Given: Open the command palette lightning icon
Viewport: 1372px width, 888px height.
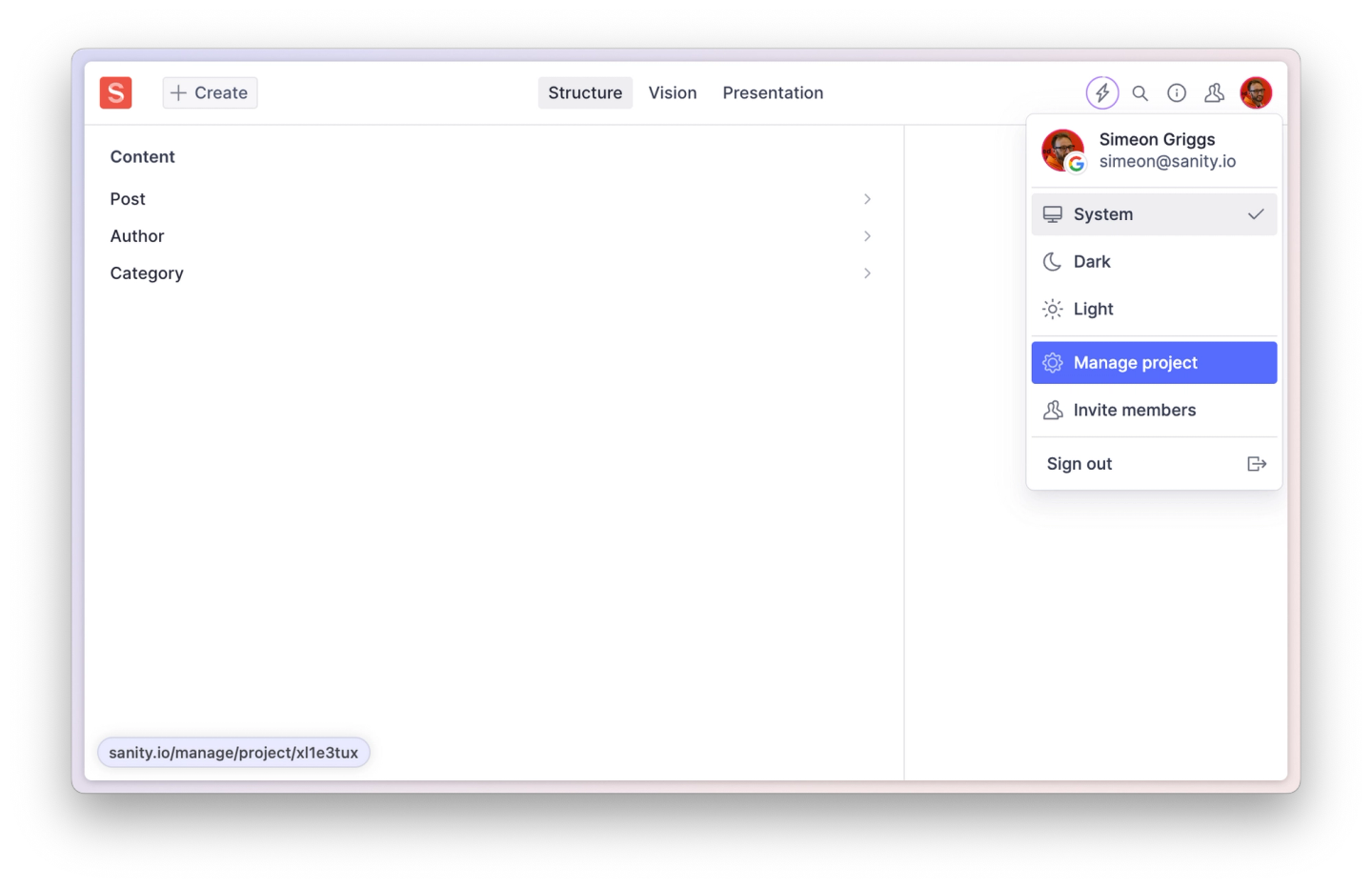Looking at the screenshot, I should 1102,92.
